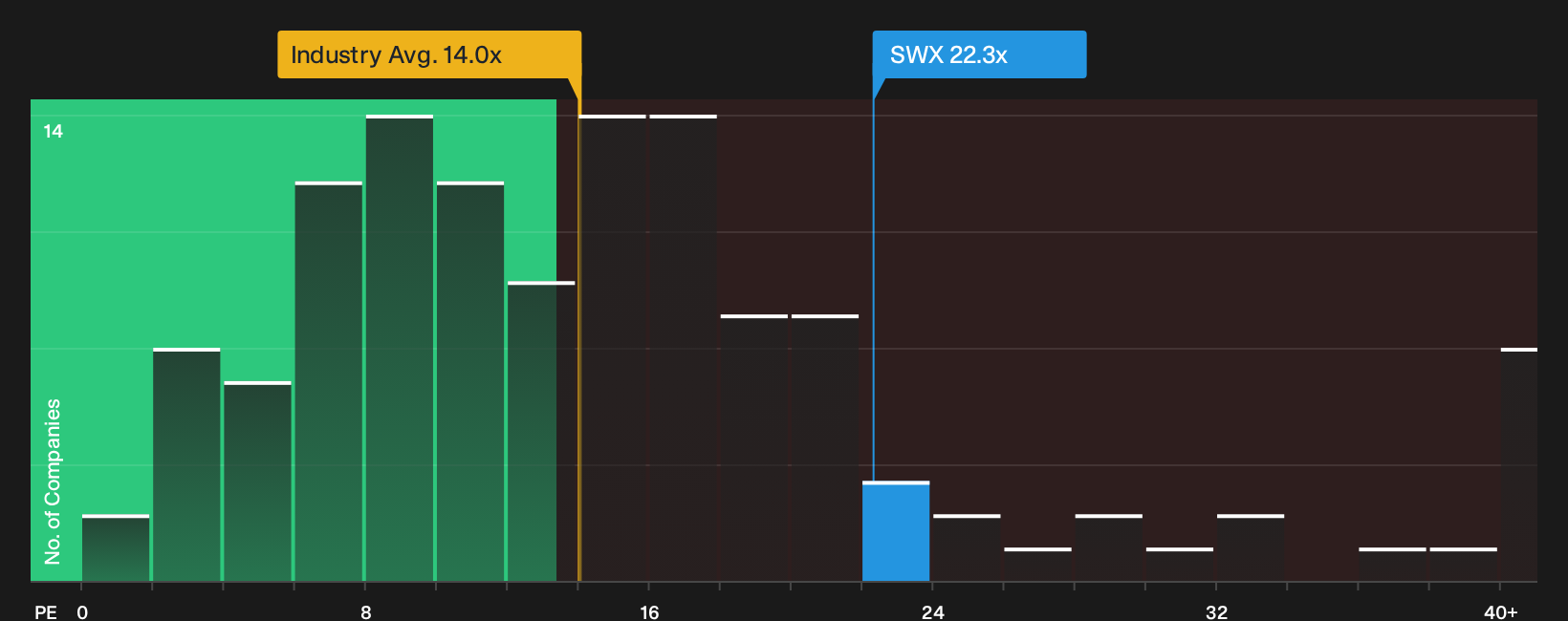This screenshot has width=1568, height=621.
Task: Click the Industry Avg. 14.0x label
Action: pos(429,54)
